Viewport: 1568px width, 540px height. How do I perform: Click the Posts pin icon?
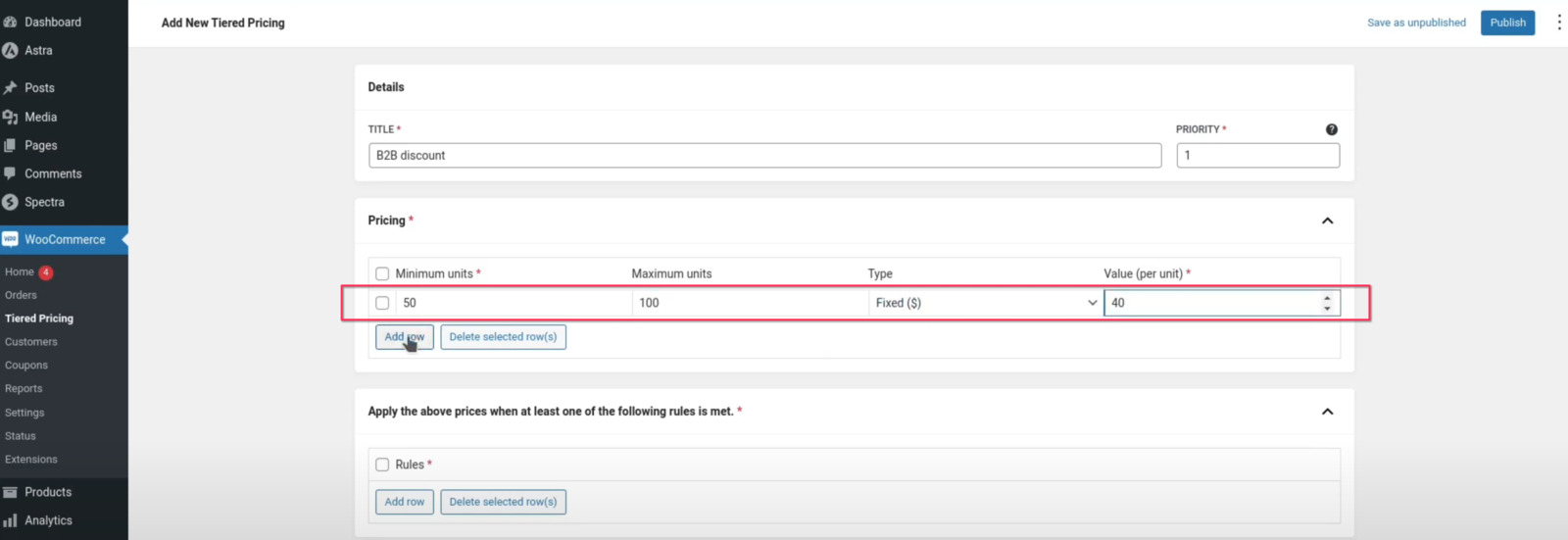click(x=11, y=87)
